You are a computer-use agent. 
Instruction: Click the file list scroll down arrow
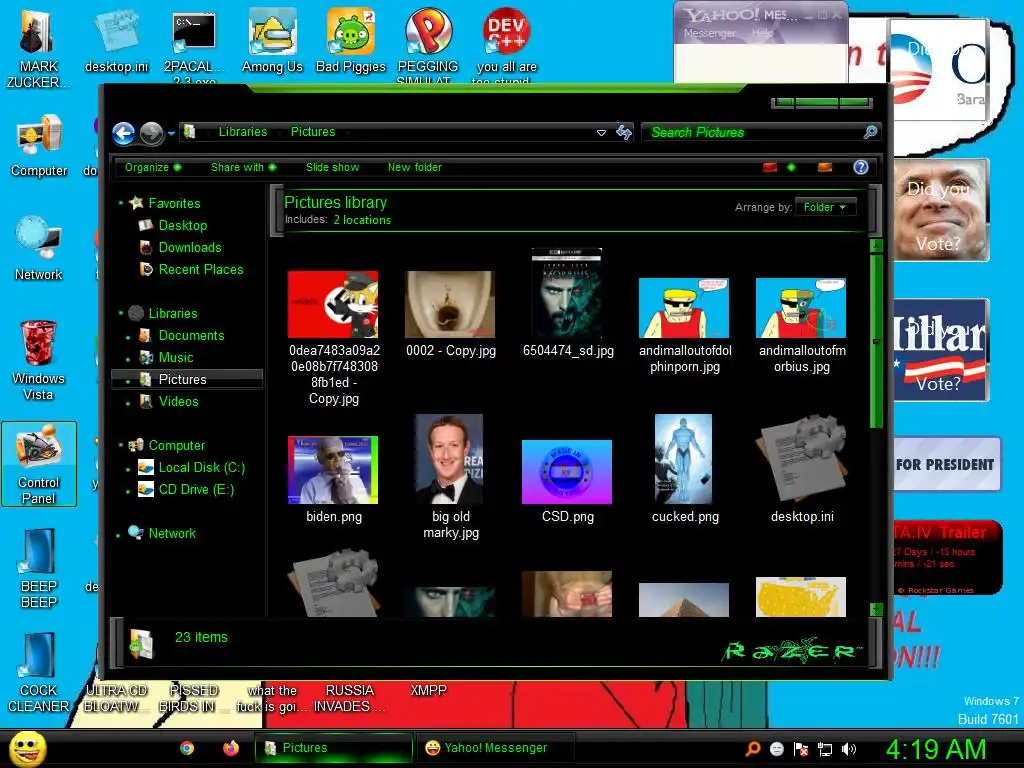(x=876, y=609)
